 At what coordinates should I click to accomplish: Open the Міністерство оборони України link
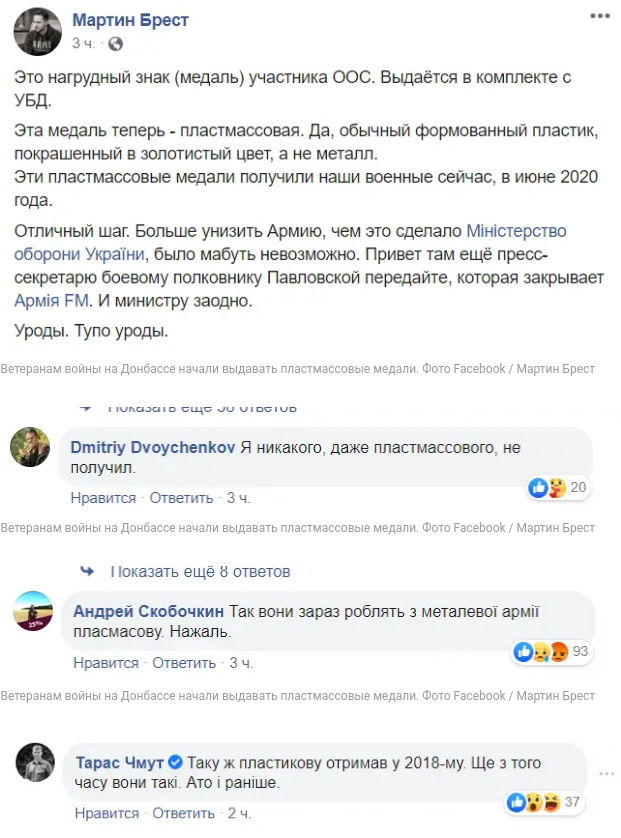[x=491, y=232]
